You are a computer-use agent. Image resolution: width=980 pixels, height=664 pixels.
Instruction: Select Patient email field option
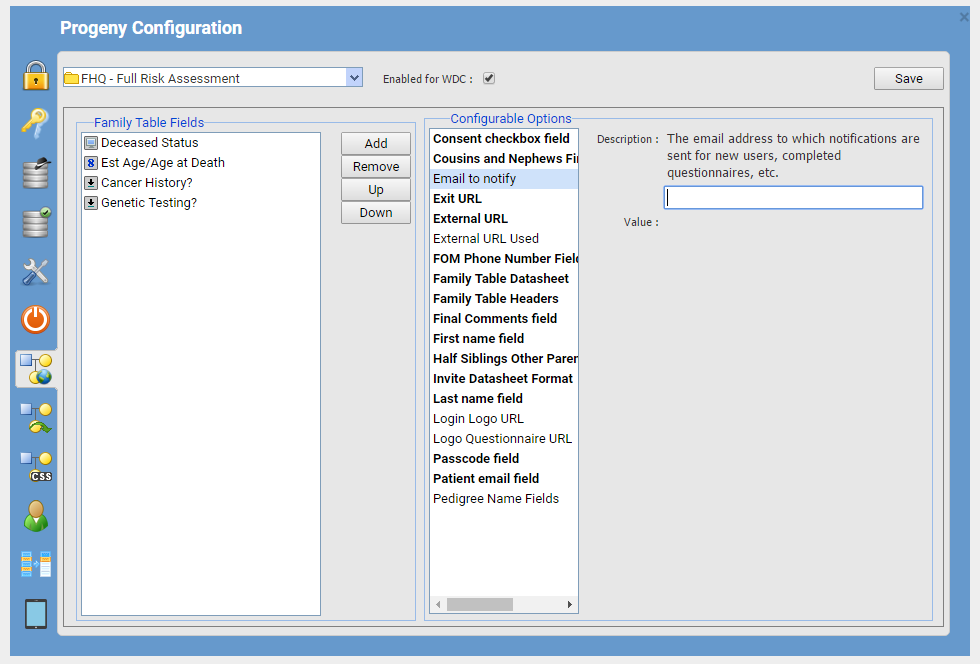point(504,479)
